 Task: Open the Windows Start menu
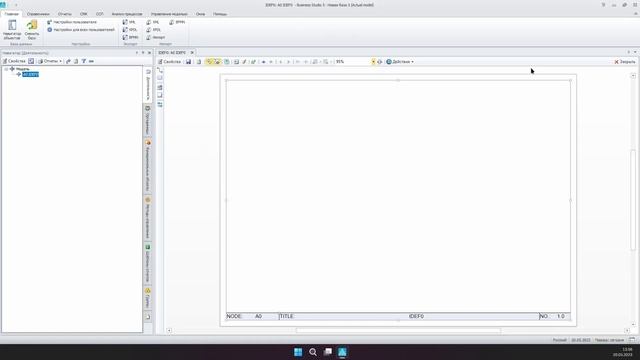[298, 352]
